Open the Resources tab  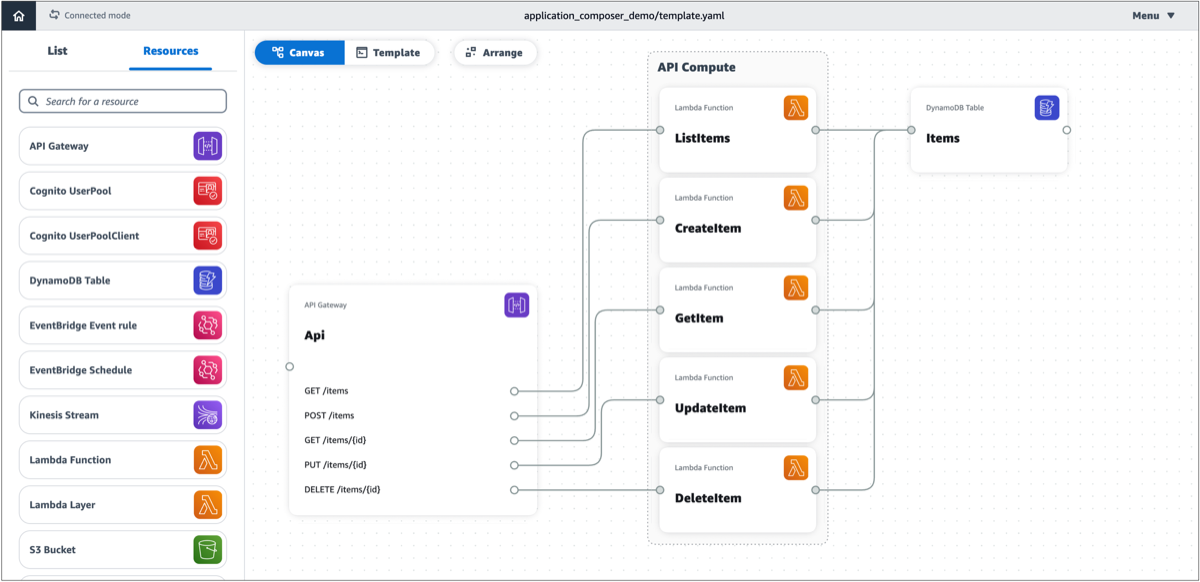170,50
